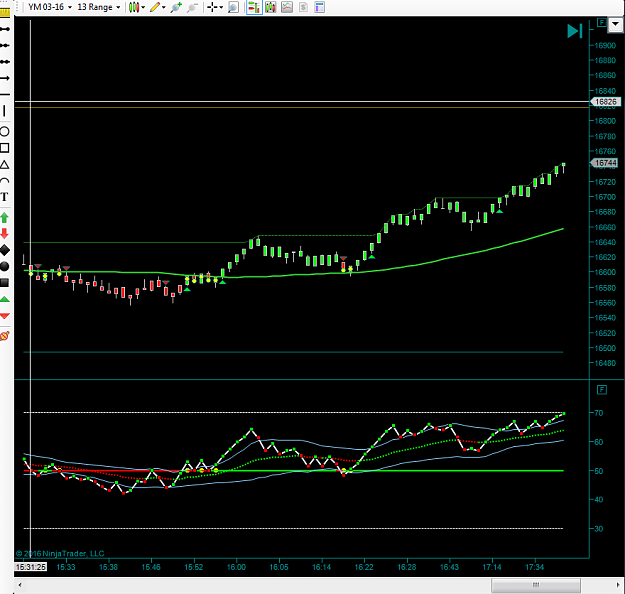This screenshot has height=594, width=625.
Task: Jump to latest bar with skip icon
Action: coord(575,31)
